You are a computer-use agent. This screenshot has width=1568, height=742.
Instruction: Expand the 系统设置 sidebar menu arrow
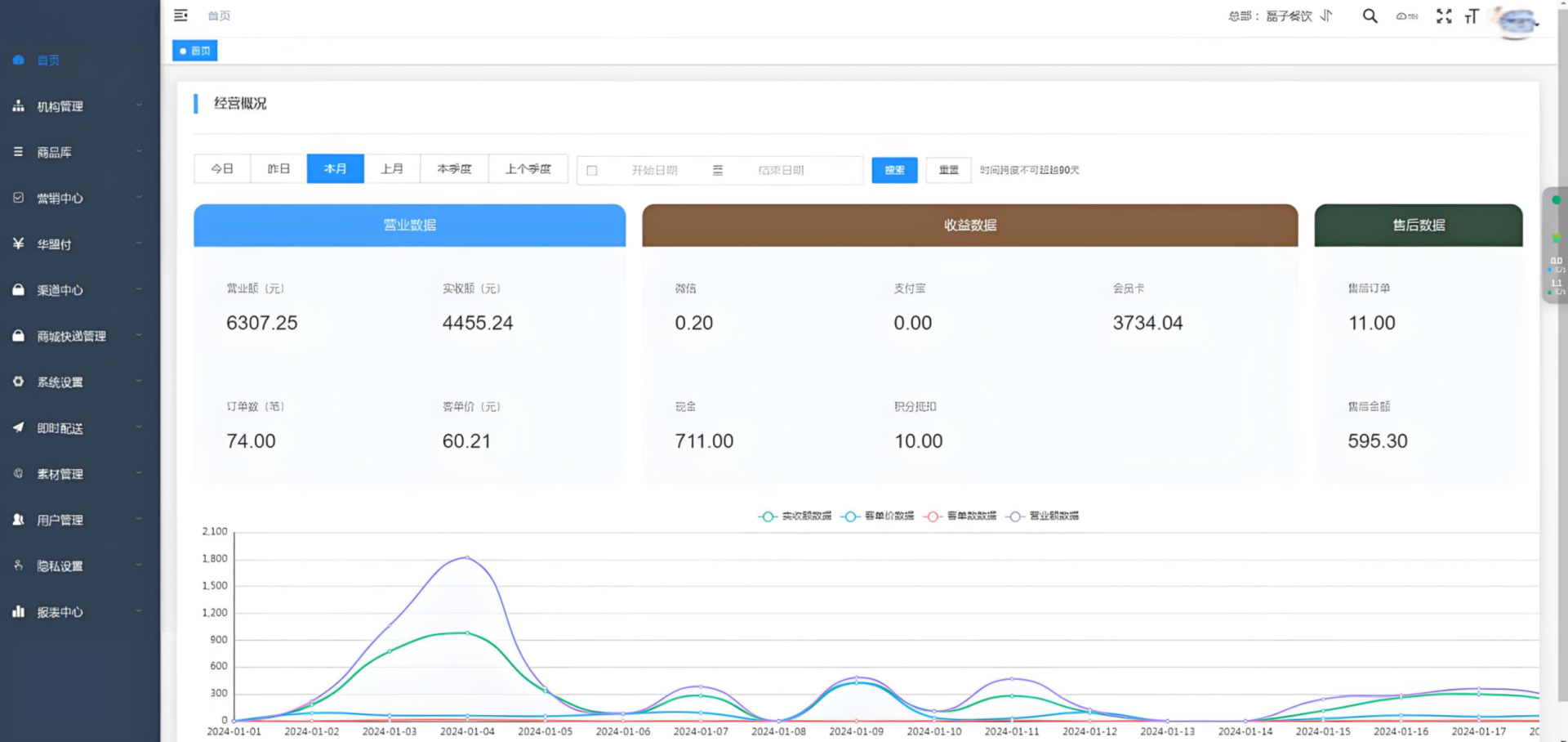(x=139, y=382)
